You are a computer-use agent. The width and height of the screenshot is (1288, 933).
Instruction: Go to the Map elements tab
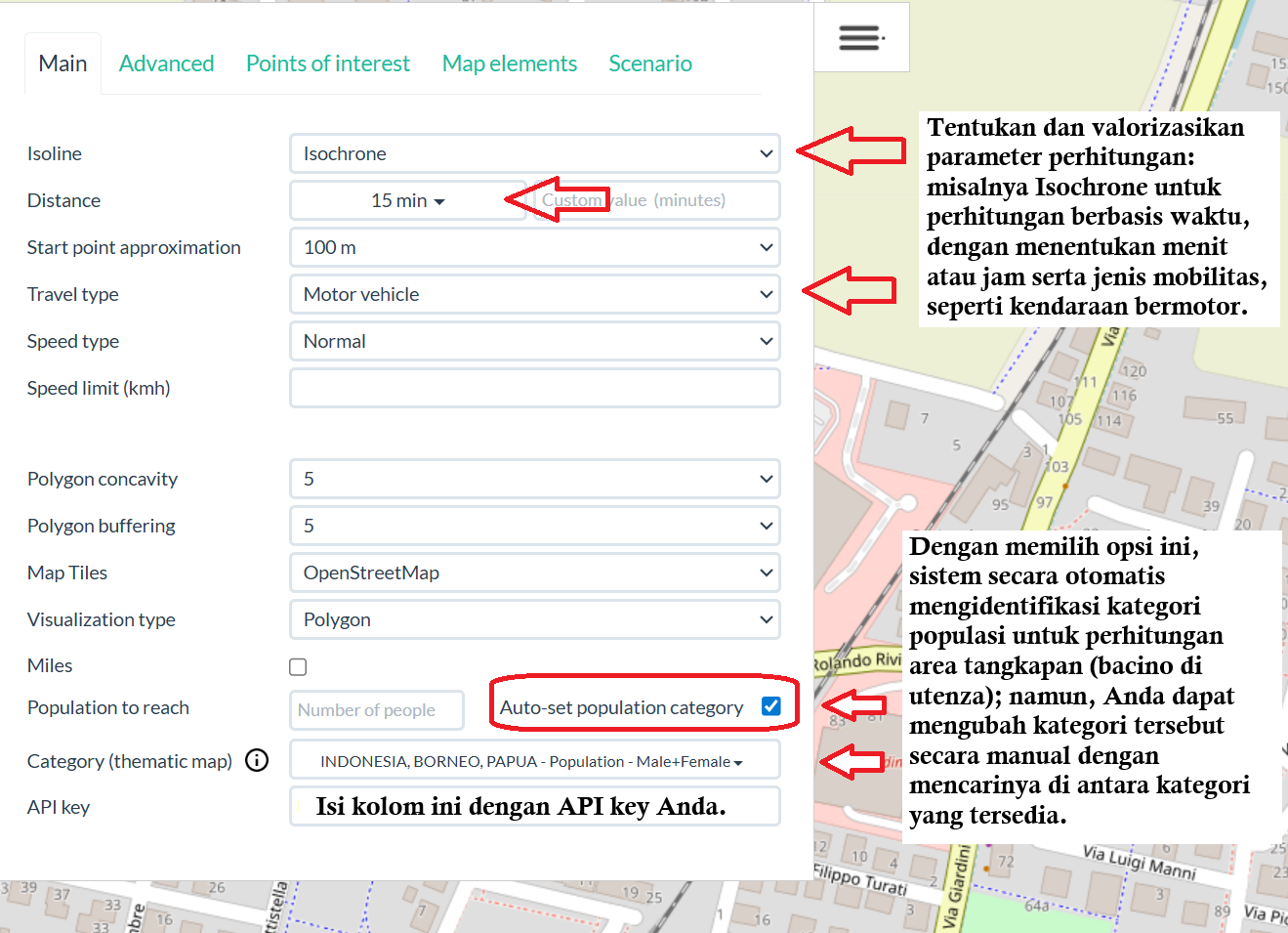[x=509, y=64]
